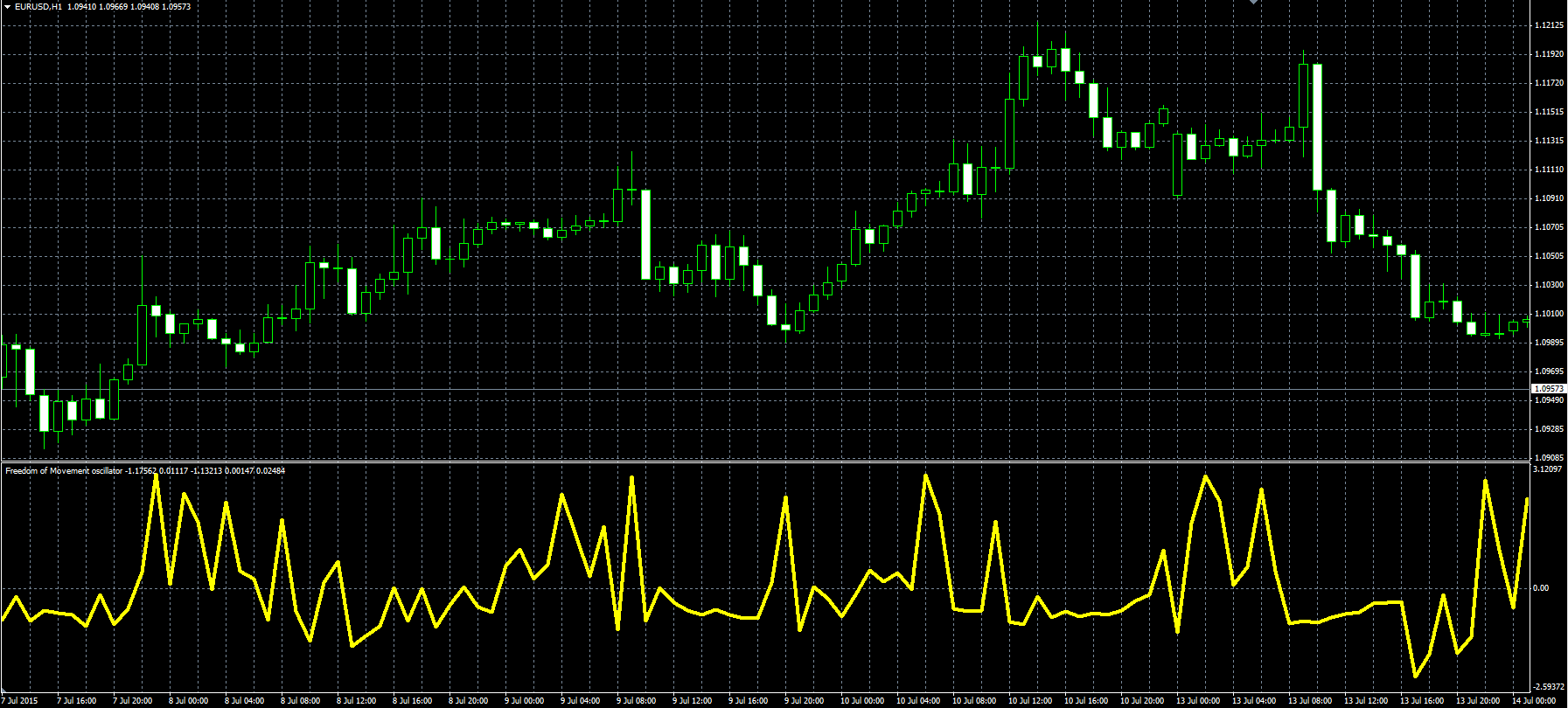Click the 1.11515 price scale value

pos(1549,112)
